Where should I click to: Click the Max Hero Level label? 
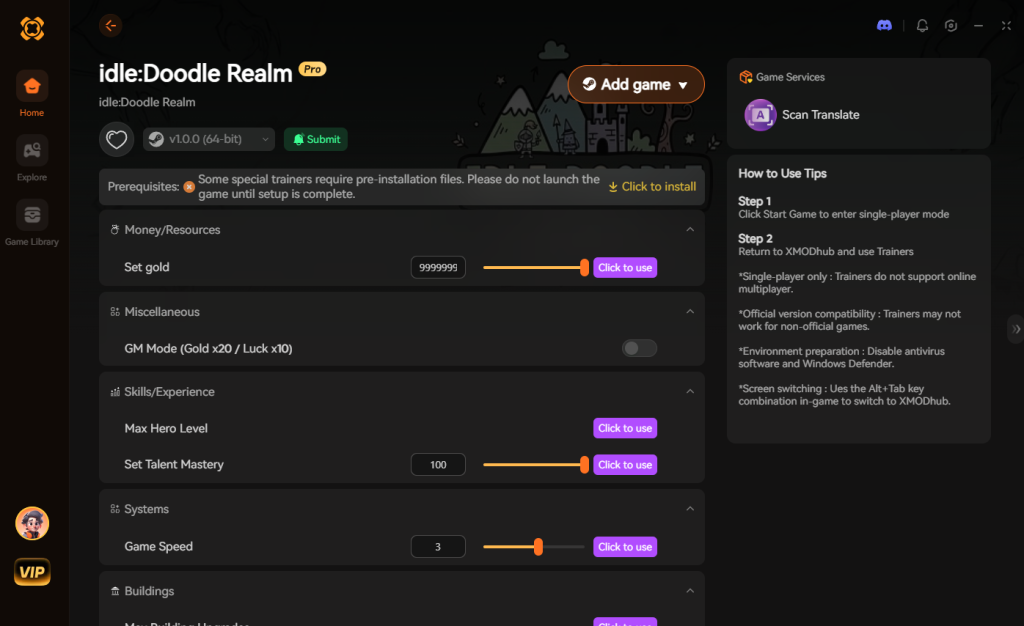[166, 428]
